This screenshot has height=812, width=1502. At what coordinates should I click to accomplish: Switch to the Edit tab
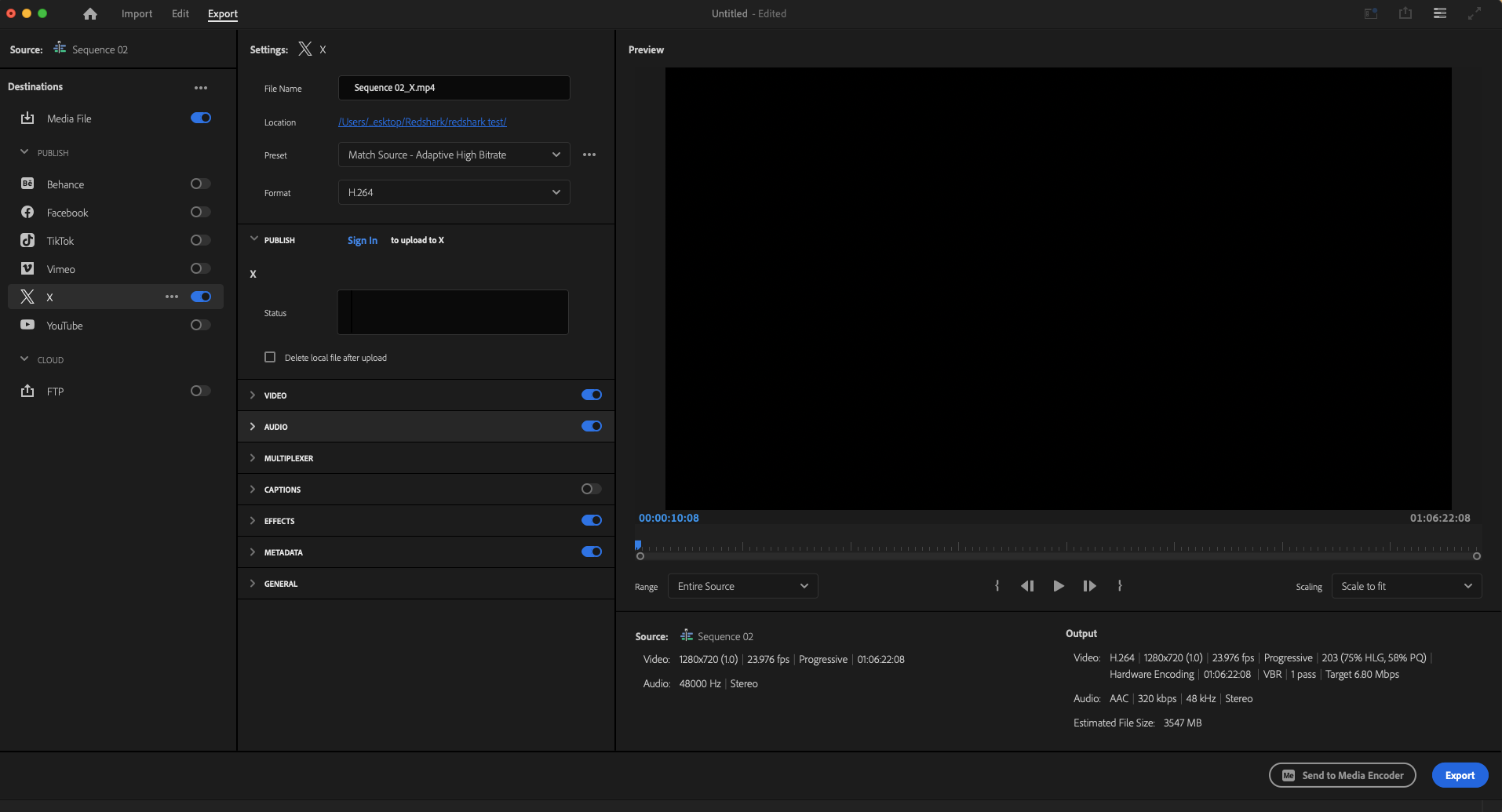[180, 14]
